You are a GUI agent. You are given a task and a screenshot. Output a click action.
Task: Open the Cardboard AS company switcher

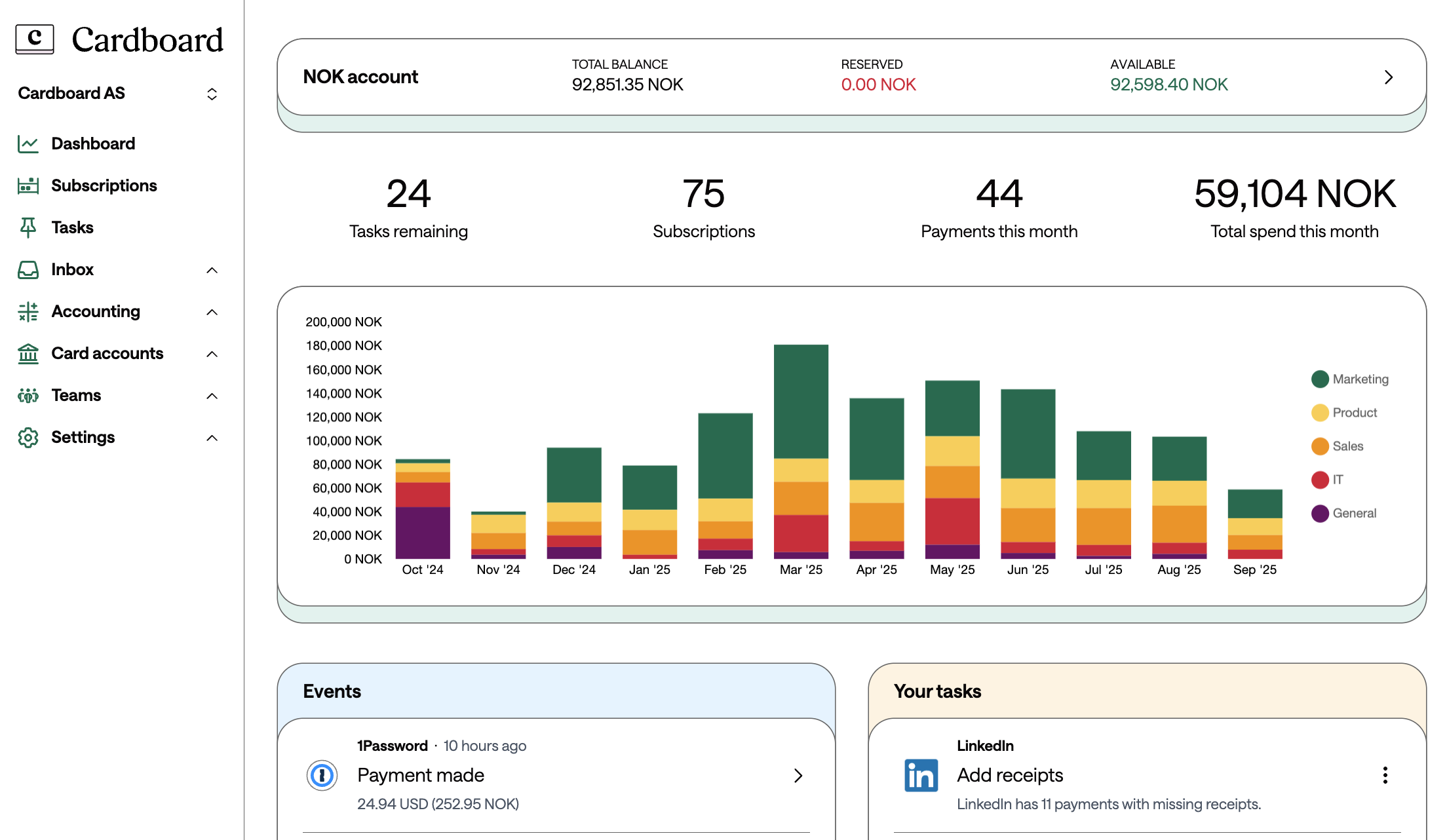pos(212,94)
